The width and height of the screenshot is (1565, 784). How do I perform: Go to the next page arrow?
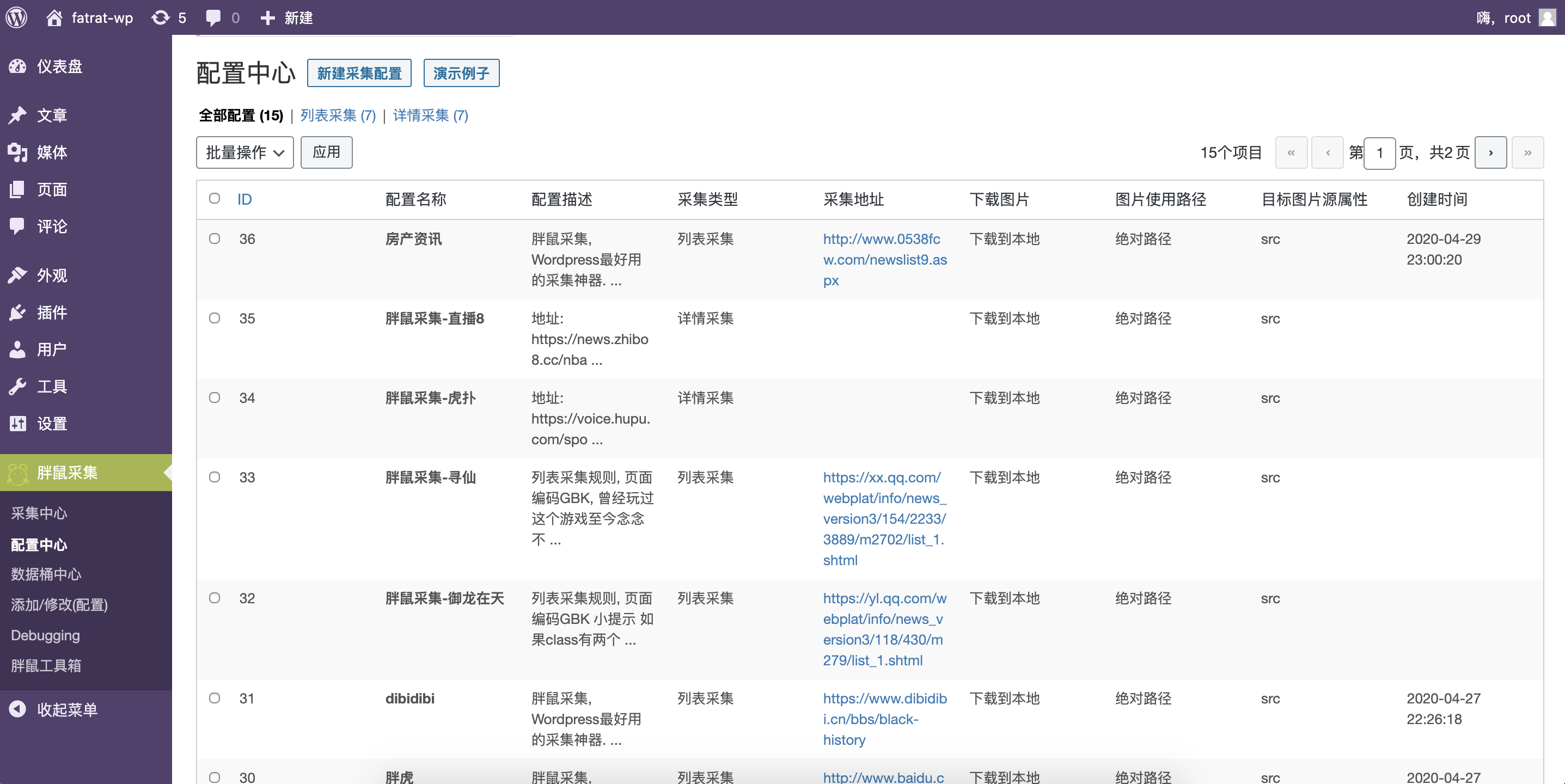click(x=1491, y=152)
